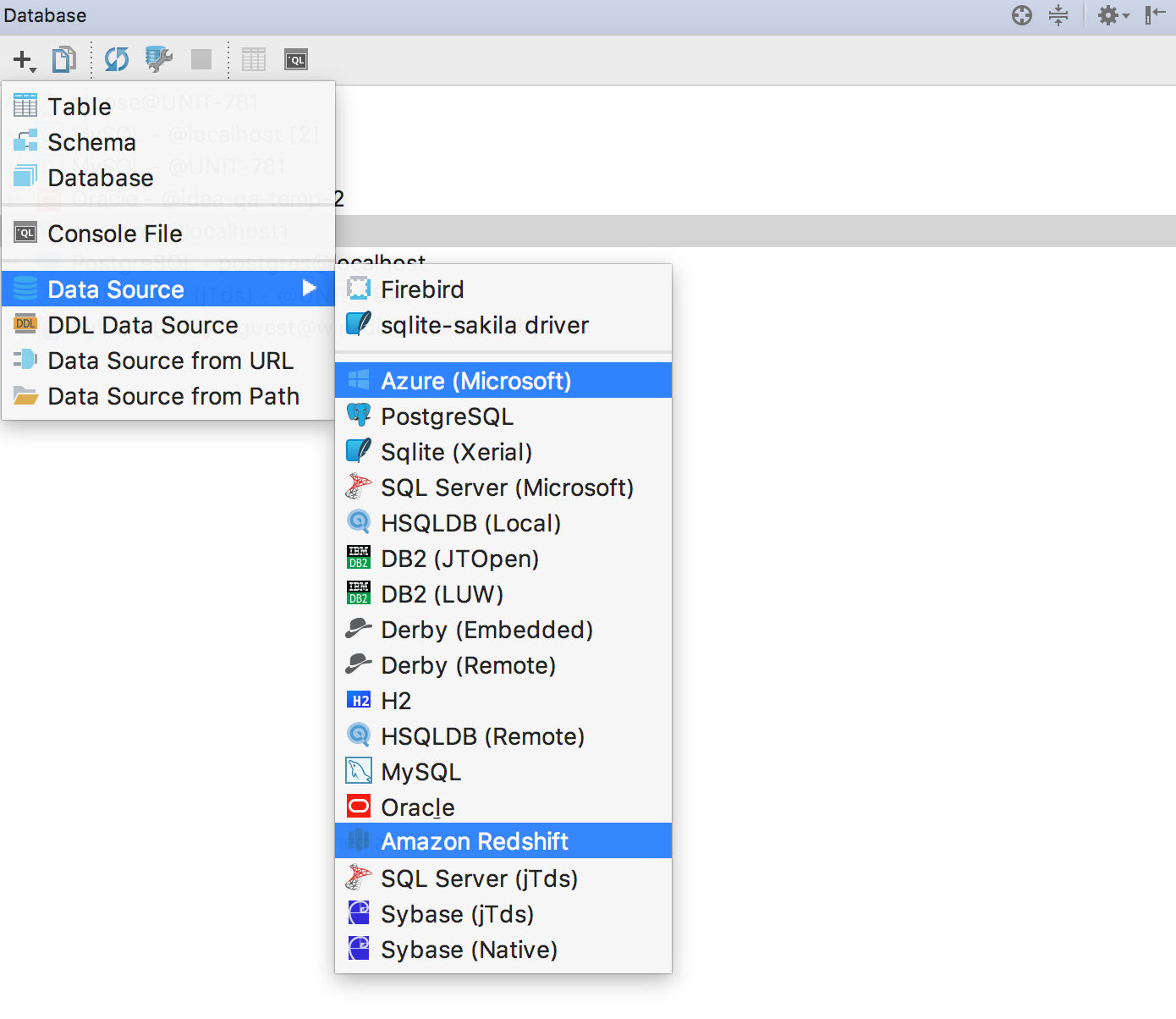This screenshot has height=1019, width=1176.
Task: Open the gear settings dropdown
Action: 1113,15
